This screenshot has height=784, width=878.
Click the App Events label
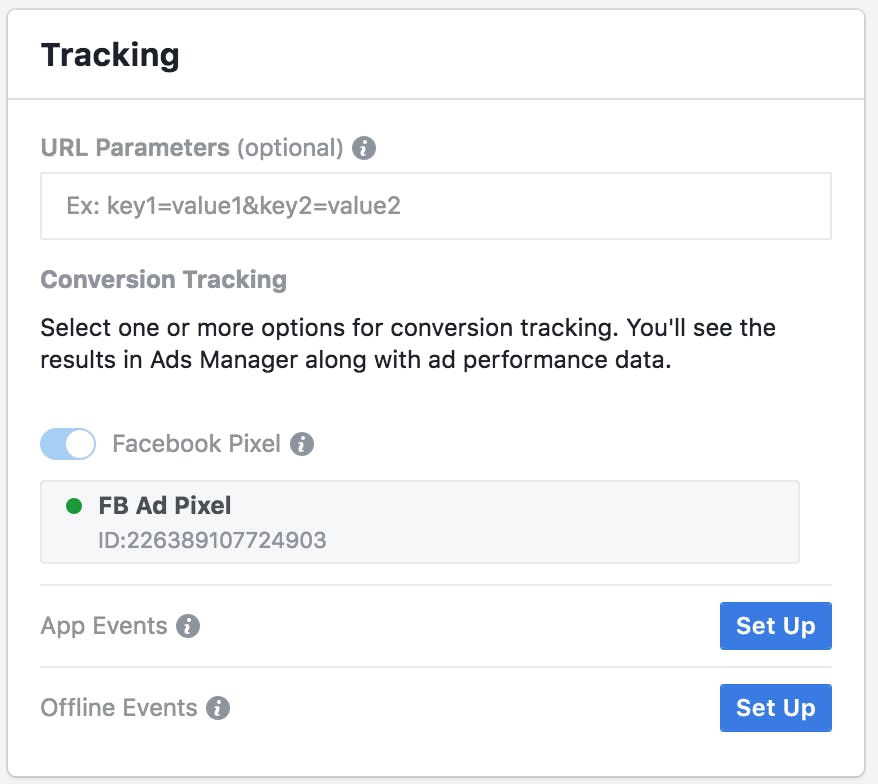[x=104, y=627]
